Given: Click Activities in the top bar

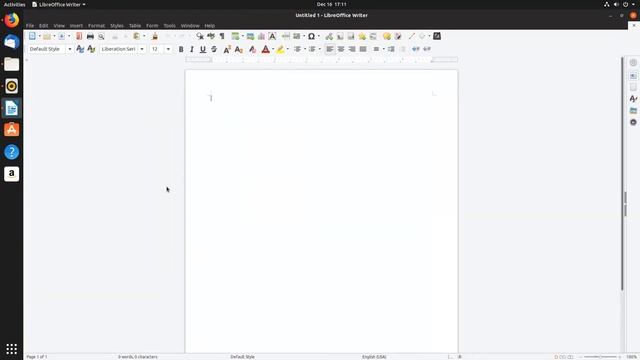Looking at the screenshot, I should (14, 4).
